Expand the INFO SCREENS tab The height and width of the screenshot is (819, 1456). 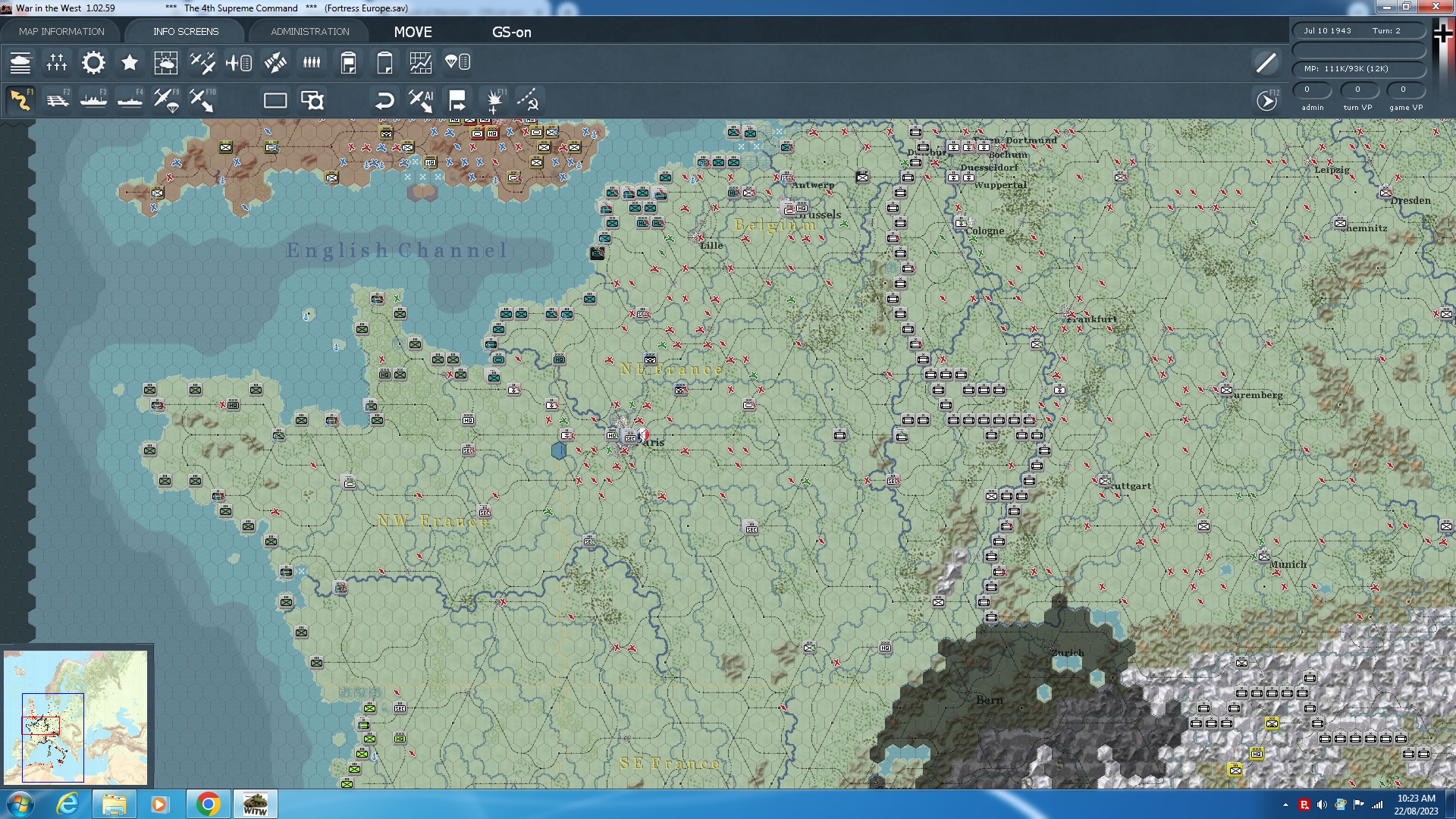(185, 31)
